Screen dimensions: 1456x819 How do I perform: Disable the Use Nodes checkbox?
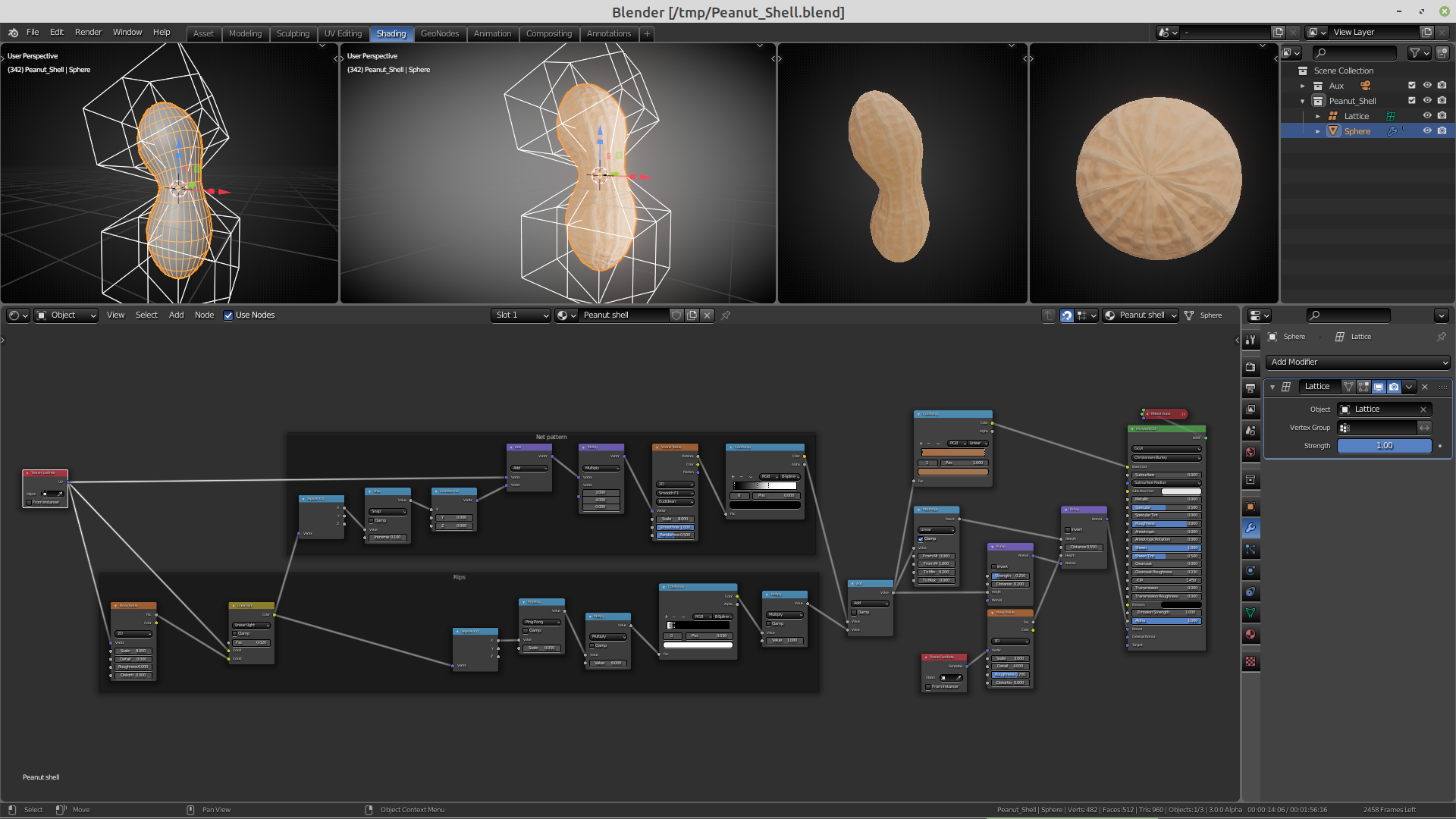tap(228, 315)
